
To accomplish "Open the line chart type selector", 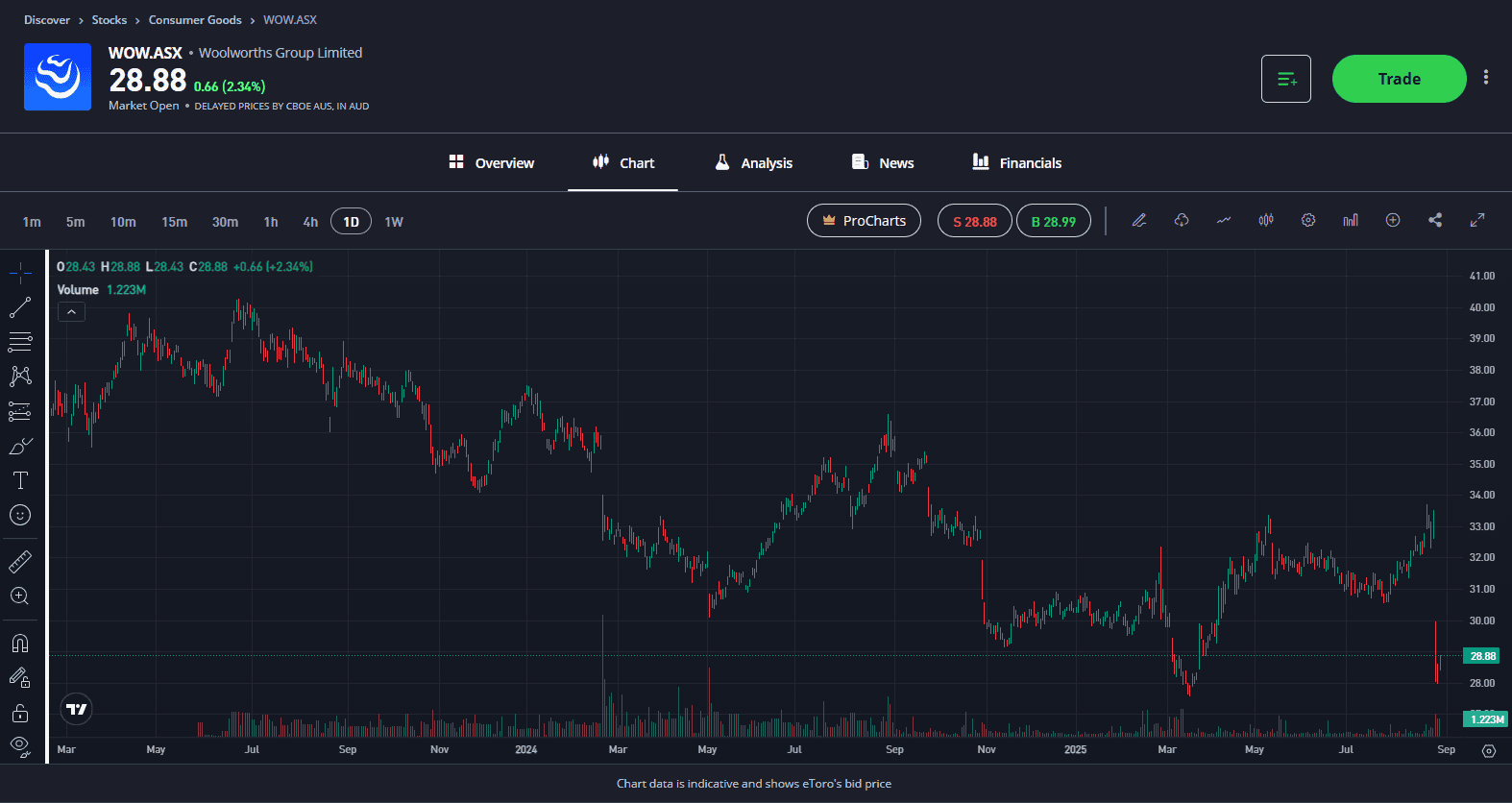I will click(x=1224, y=220).
